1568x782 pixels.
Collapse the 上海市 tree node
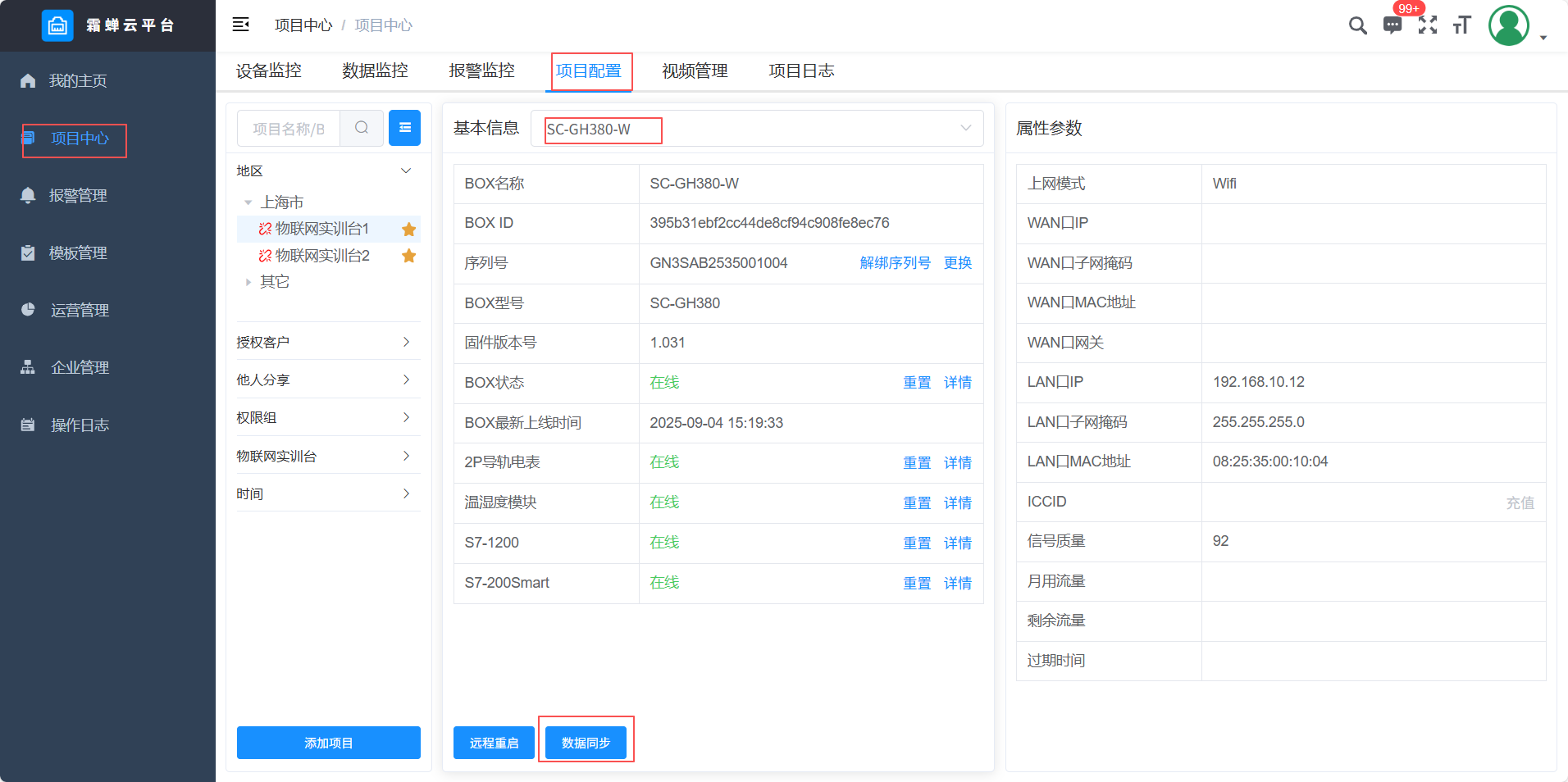point(248,202)
